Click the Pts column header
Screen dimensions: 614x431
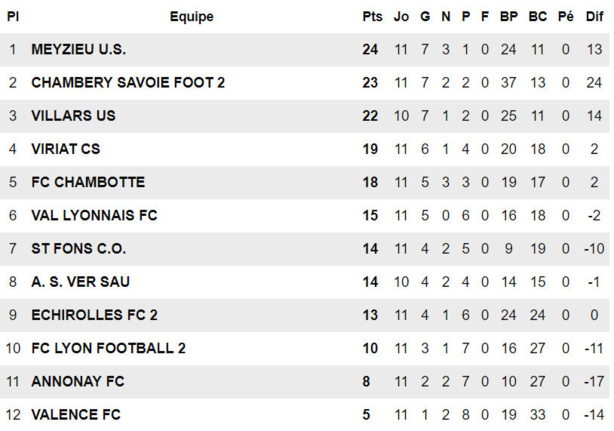372,16
